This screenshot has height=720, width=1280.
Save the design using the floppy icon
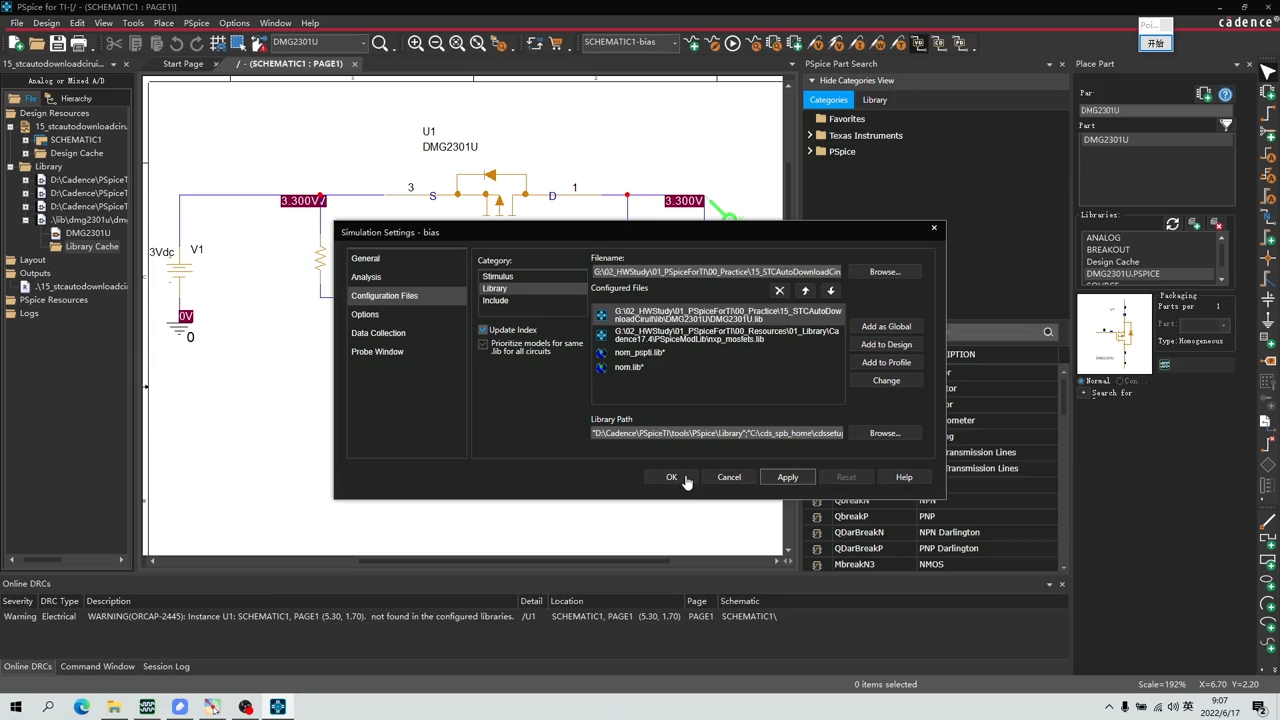point(58,43)
